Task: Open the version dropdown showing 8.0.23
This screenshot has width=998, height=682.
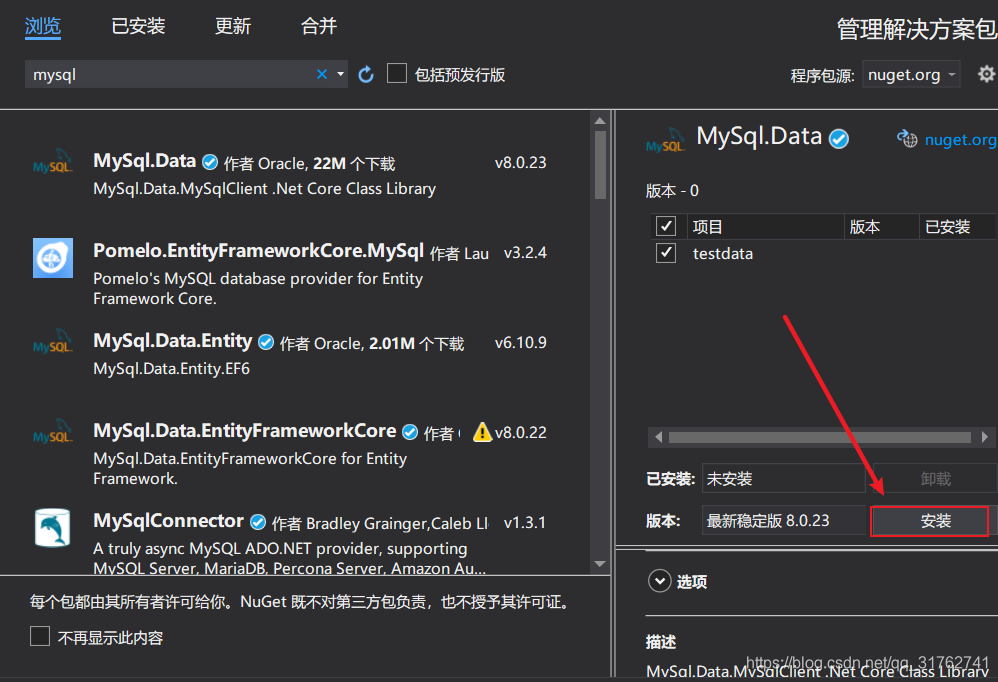Action: pos(784,520)
